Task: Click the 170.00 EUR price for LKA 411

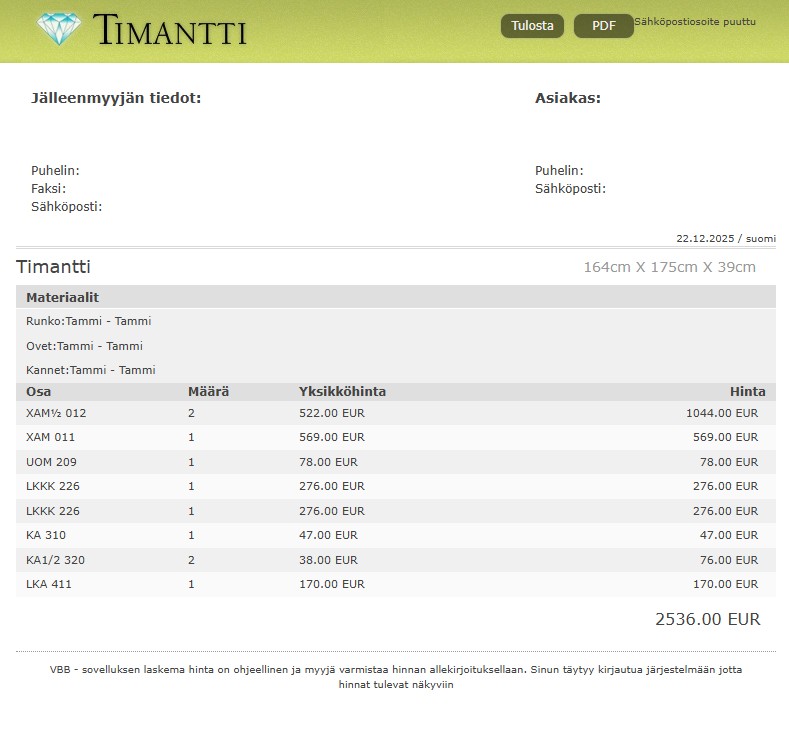Action: [x=725, y=584]
